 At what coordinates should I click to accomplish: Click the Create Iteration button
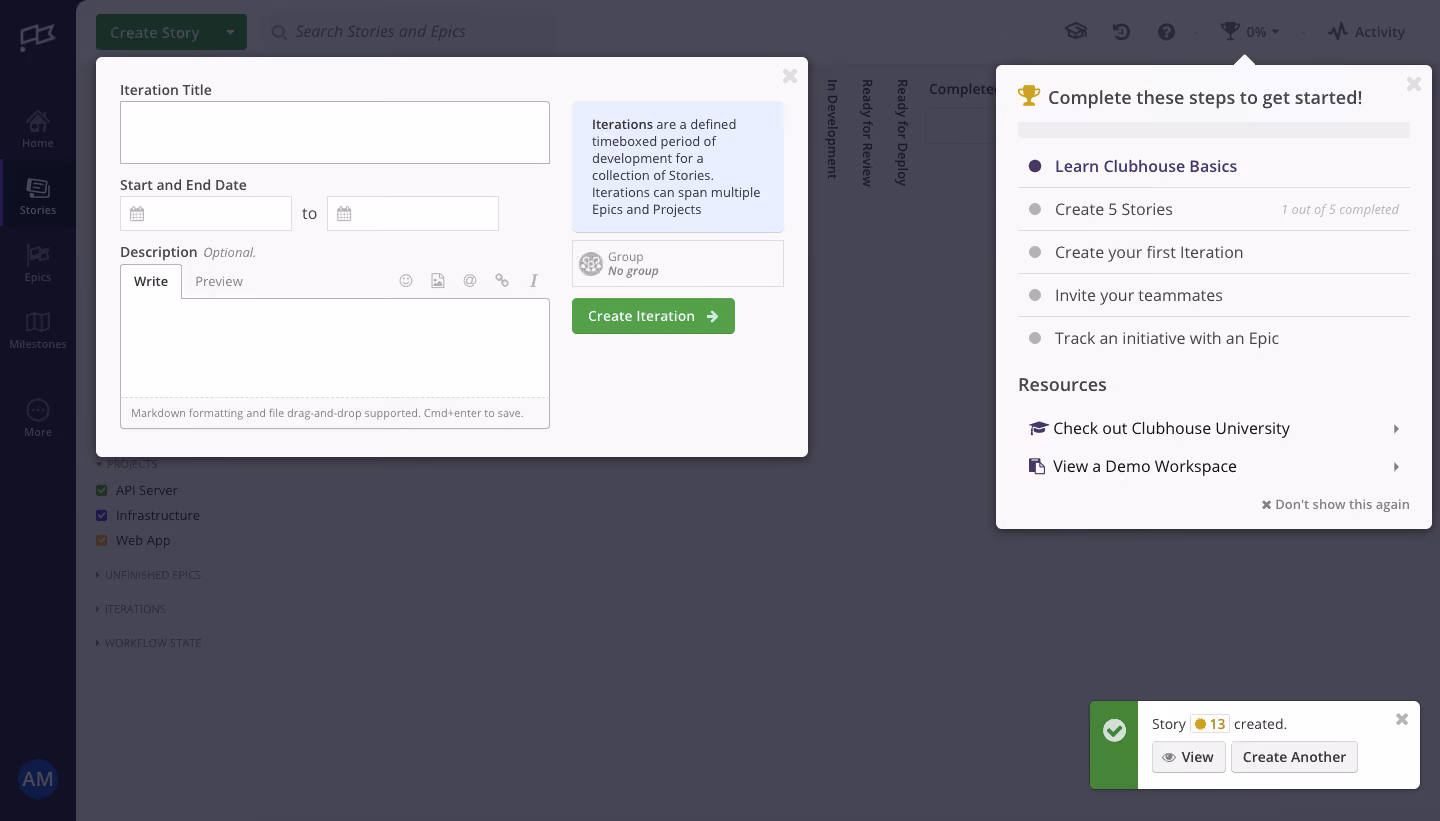pyautogui.click(x=653, y=316)
